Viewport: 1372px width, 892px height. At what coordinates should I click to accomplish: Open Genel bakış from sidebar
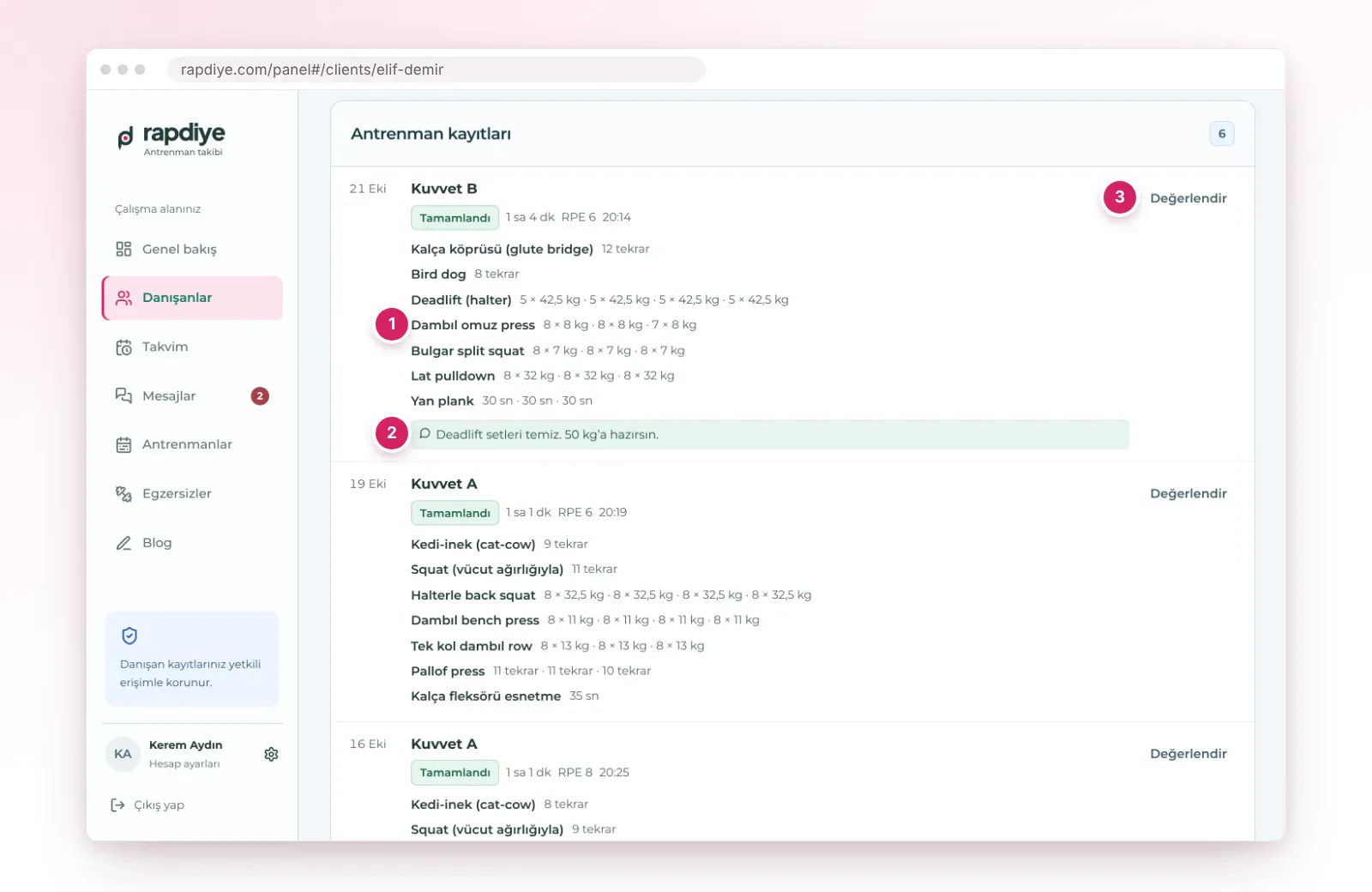tap(192, 249)
